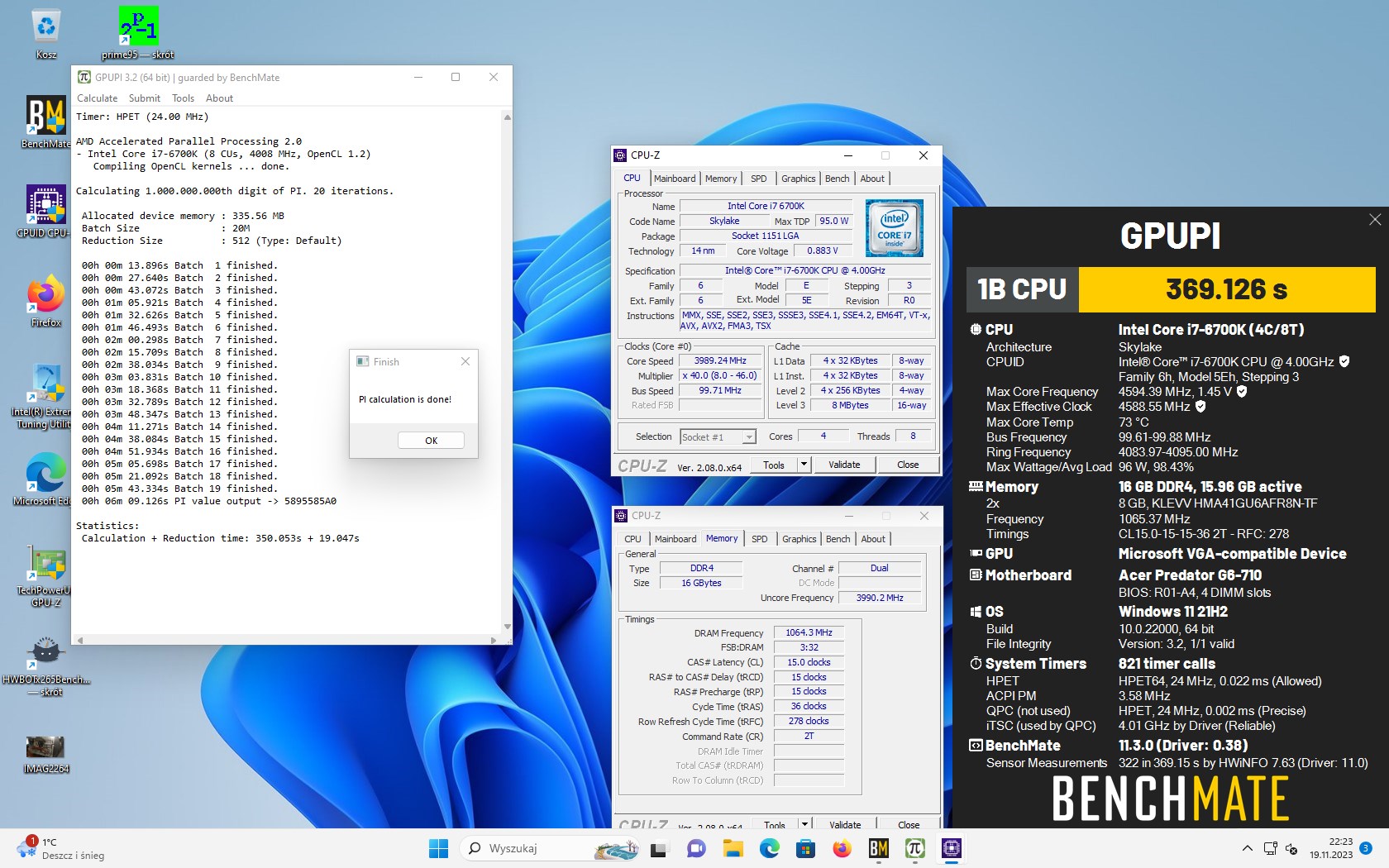Open the Socket #1 selection dropdown

(x=718, y=436)
